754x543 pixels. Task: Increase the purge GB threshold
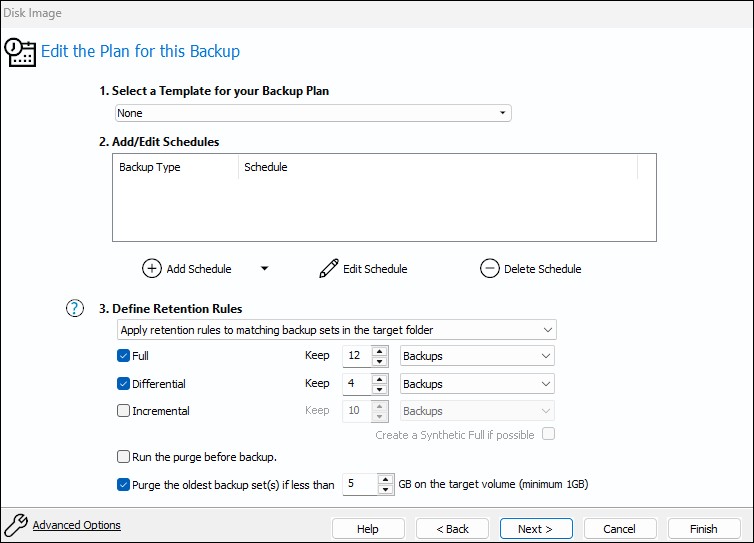coord(385,480)
